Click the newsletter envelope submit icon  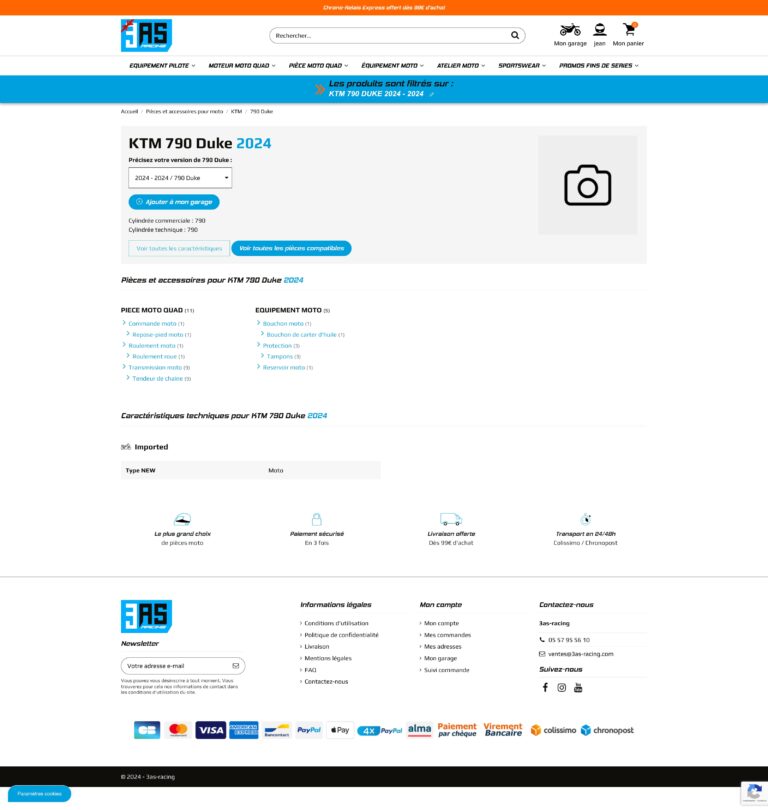point(236,665)
